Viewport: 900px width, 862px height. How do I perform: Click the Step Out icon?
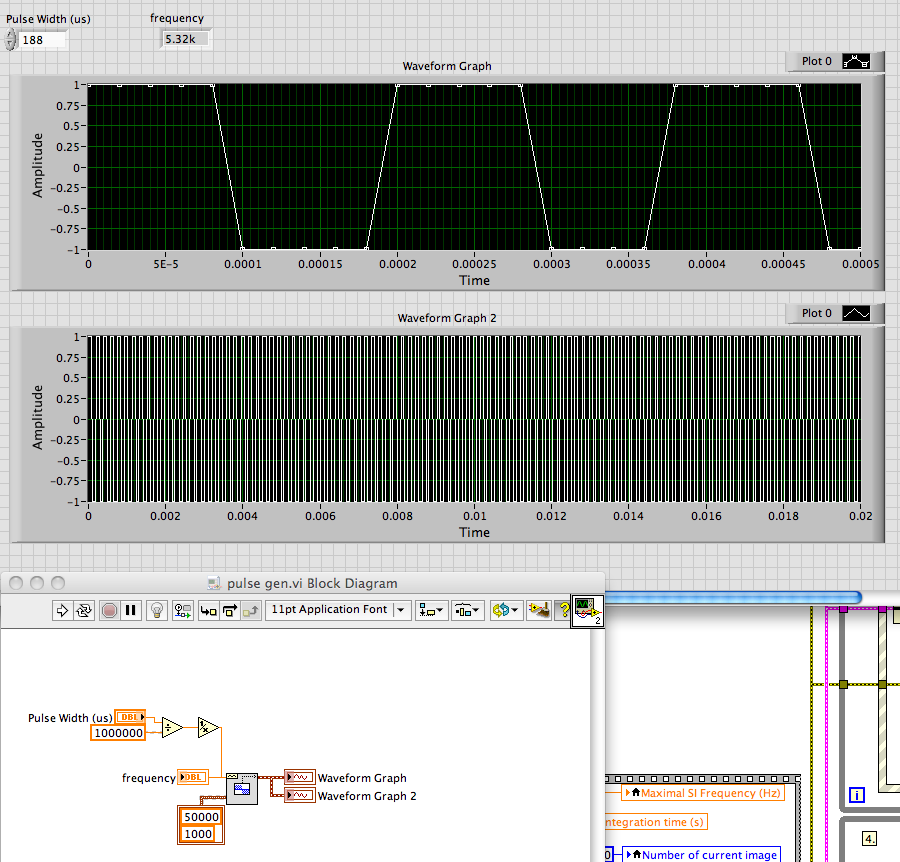point(251,610)
